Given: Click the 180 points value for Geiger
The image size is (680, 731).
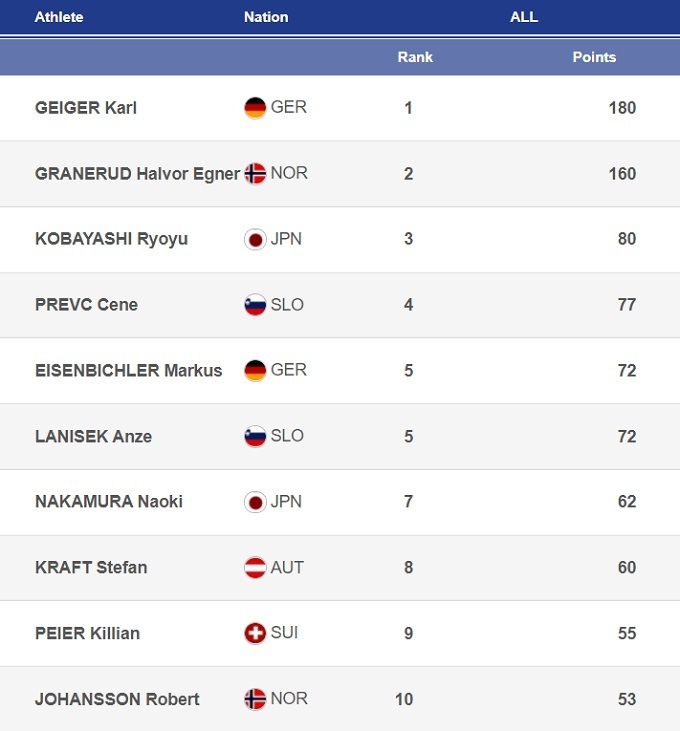Looking at the screenshot, I should coord(622,108).
